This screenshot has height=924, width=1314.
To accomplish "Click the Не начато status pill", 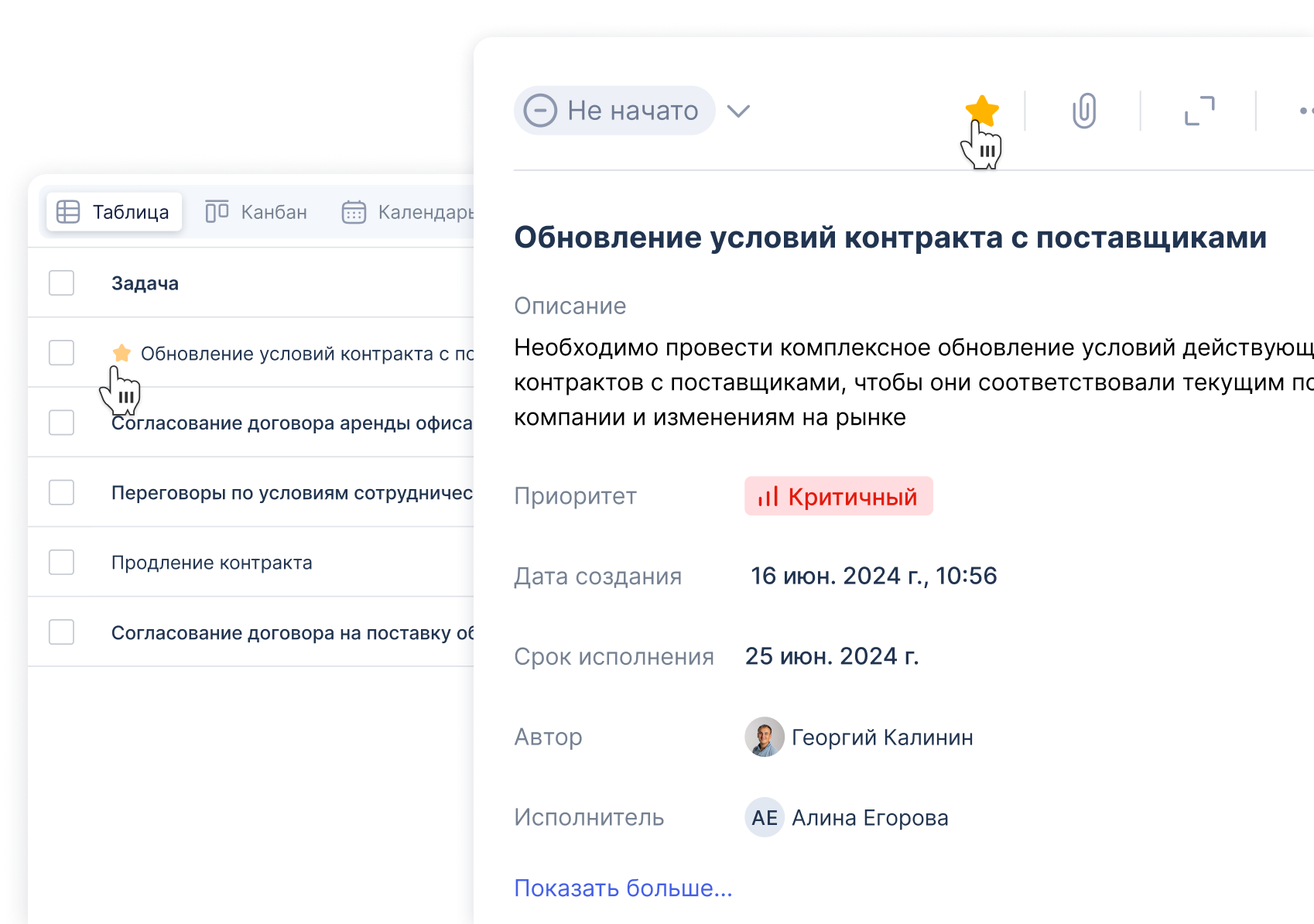I will [x=614, y=111].
